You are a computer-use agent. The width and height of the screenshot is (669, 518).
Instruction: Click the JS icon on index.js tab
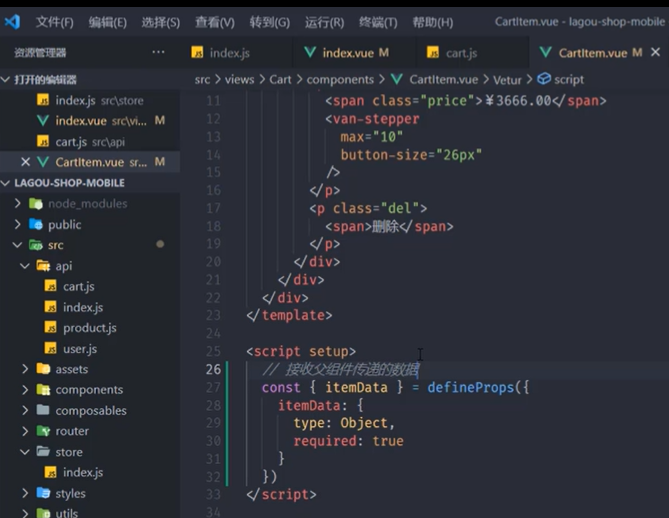pyautogui.click(x=197, y=52)
